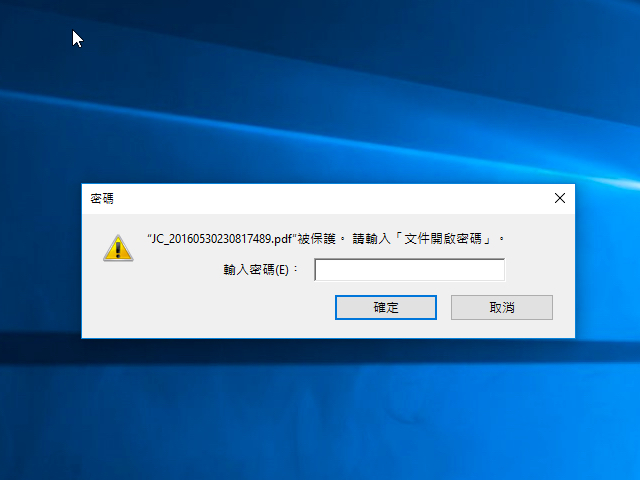The width and height of the screenshot is (640, 480).
Task: Click the .pdf extension in the filename
Action: coord(282,239)
